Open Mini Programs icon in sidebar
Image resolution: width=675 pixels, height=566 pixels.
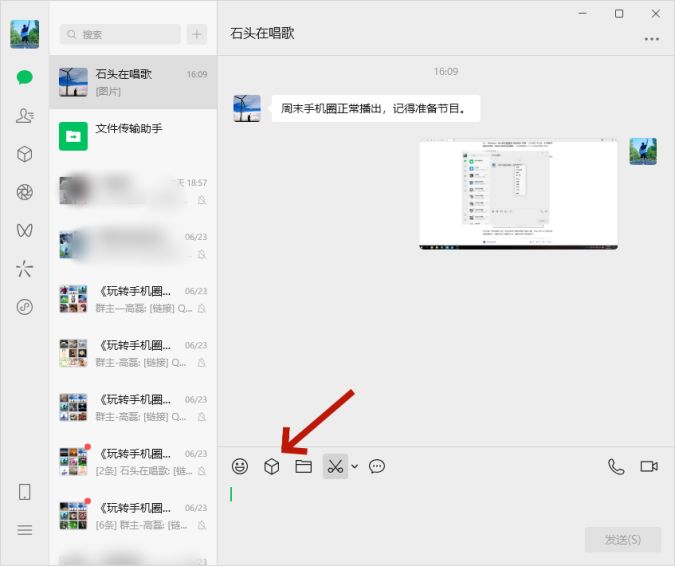pos(25,307)
